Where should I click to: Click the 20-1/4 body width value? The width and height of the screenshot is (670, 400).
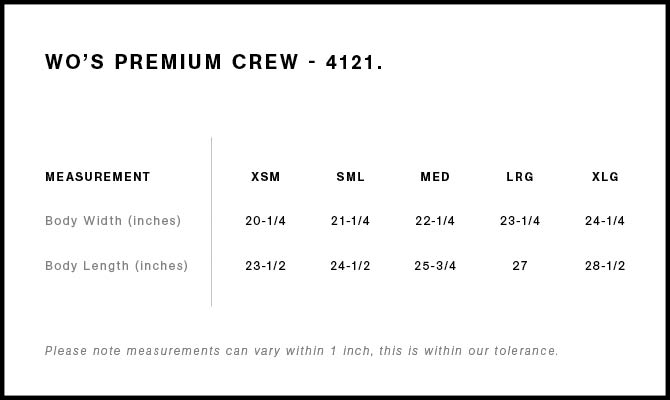(265, 221)
